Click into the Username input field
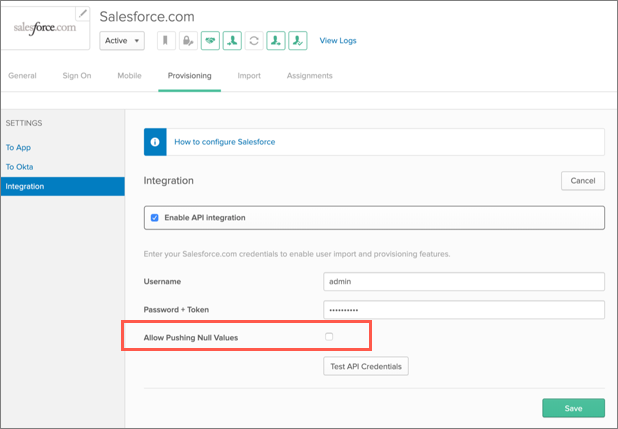Image resolution: width=618 pixels, height=429 pixels. [x=464, y=282]
